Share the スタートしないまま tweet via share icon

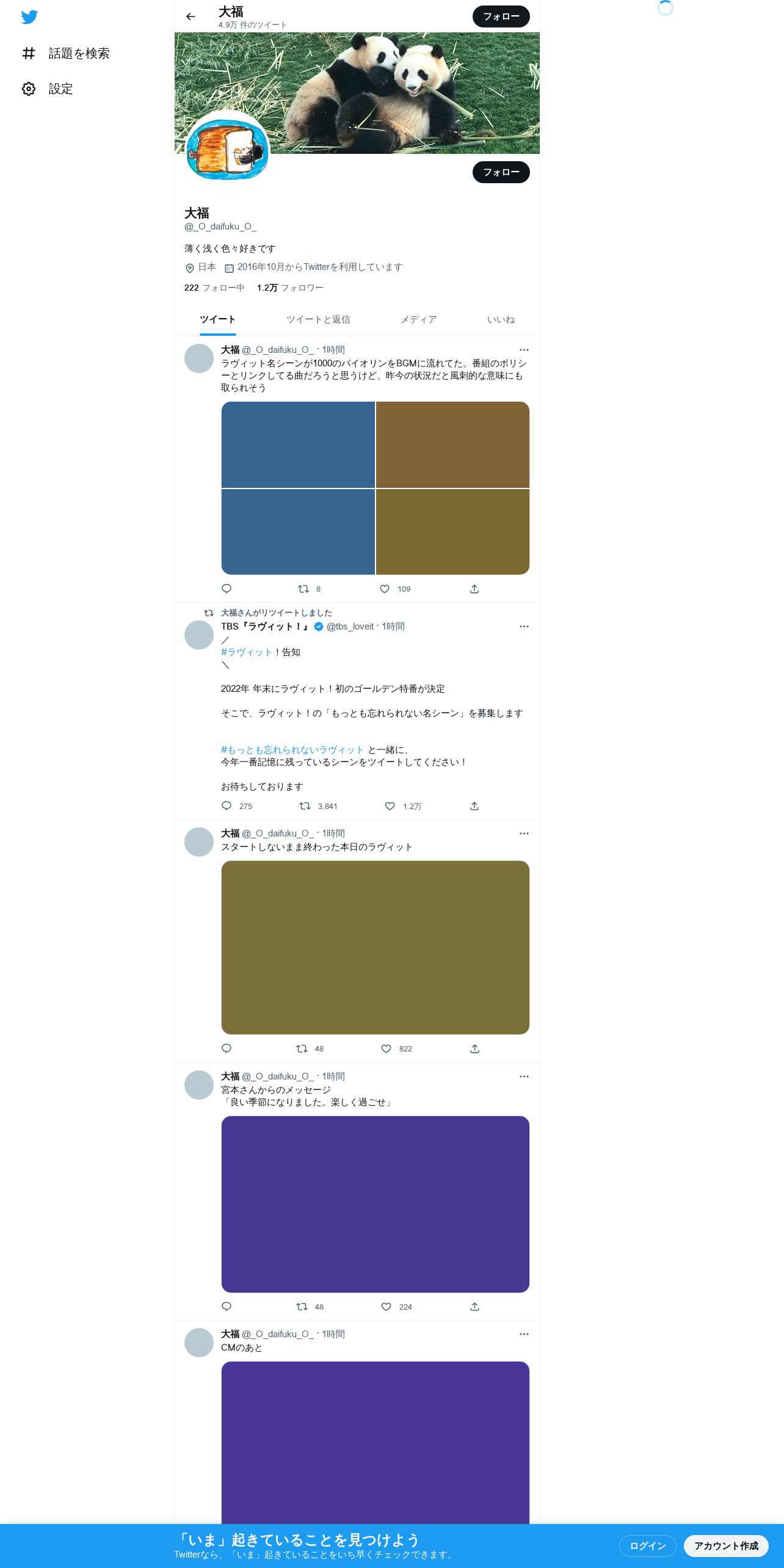(x=474, y=1049)
